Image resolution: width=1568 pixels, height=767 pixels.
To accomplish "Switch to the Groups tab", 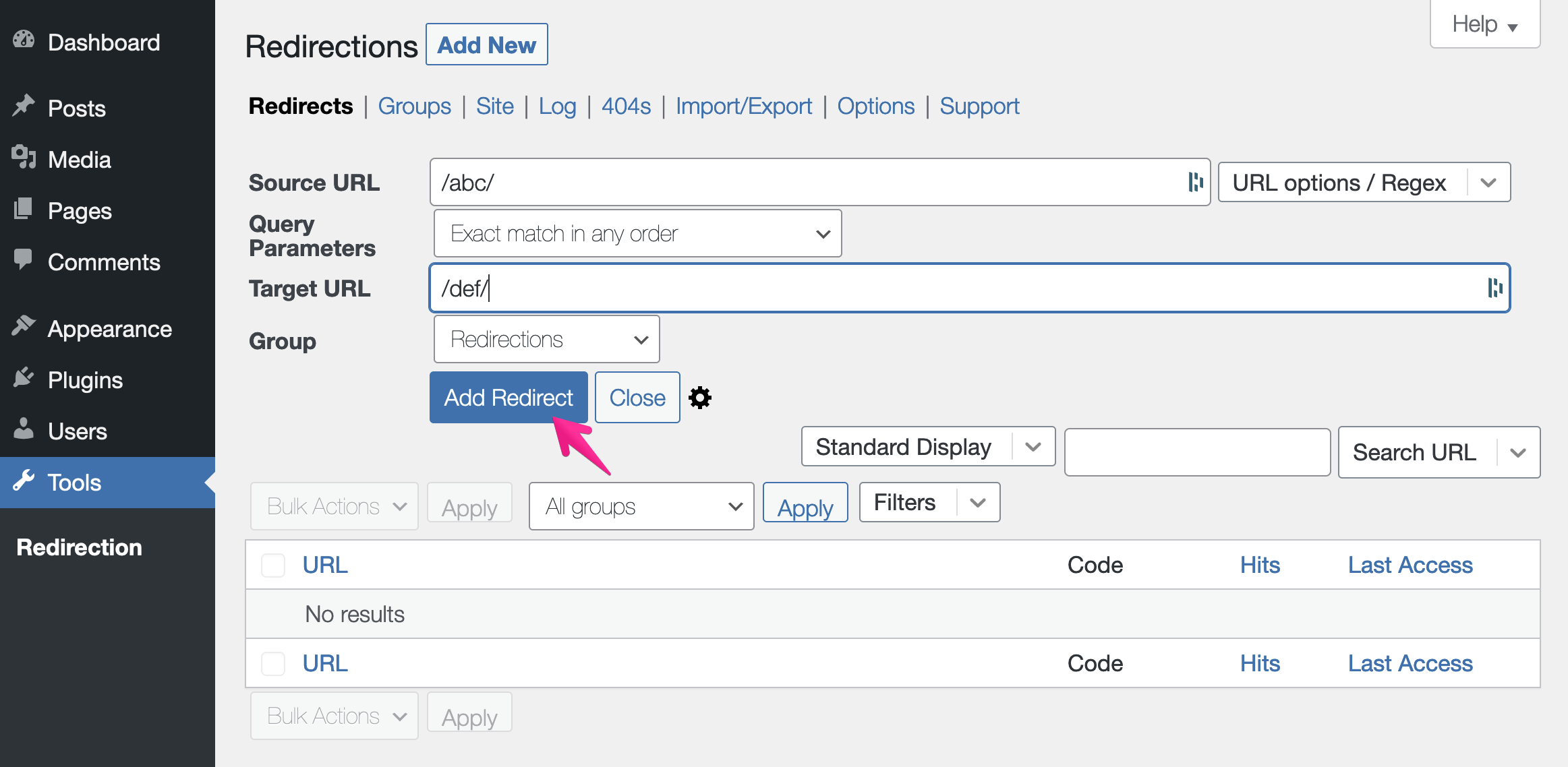I will pyautogui.click(x=415, y=106).
